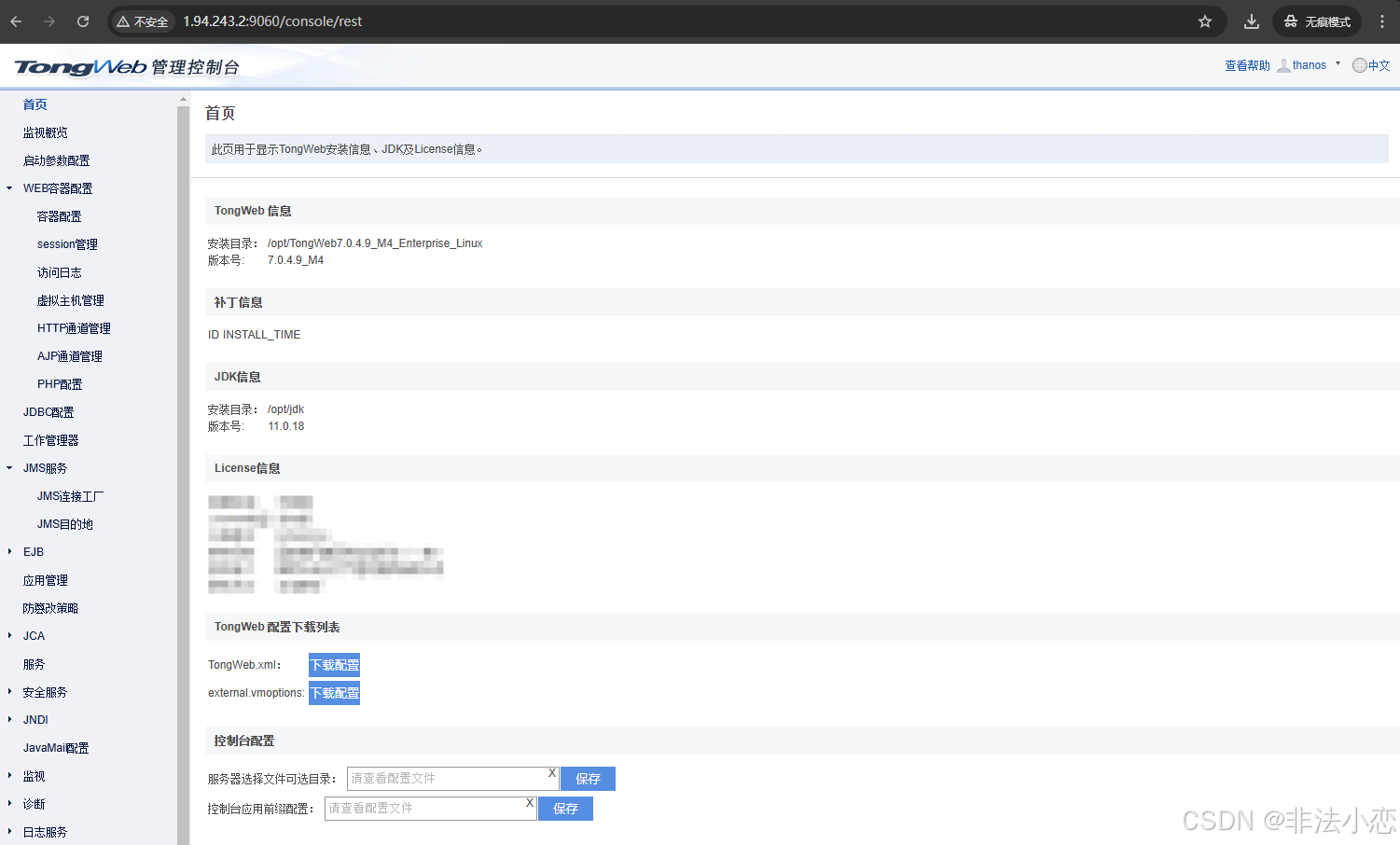Open AJP通道管理
This screenshot has width=1400, height=845.
click(x=70, y=356)
